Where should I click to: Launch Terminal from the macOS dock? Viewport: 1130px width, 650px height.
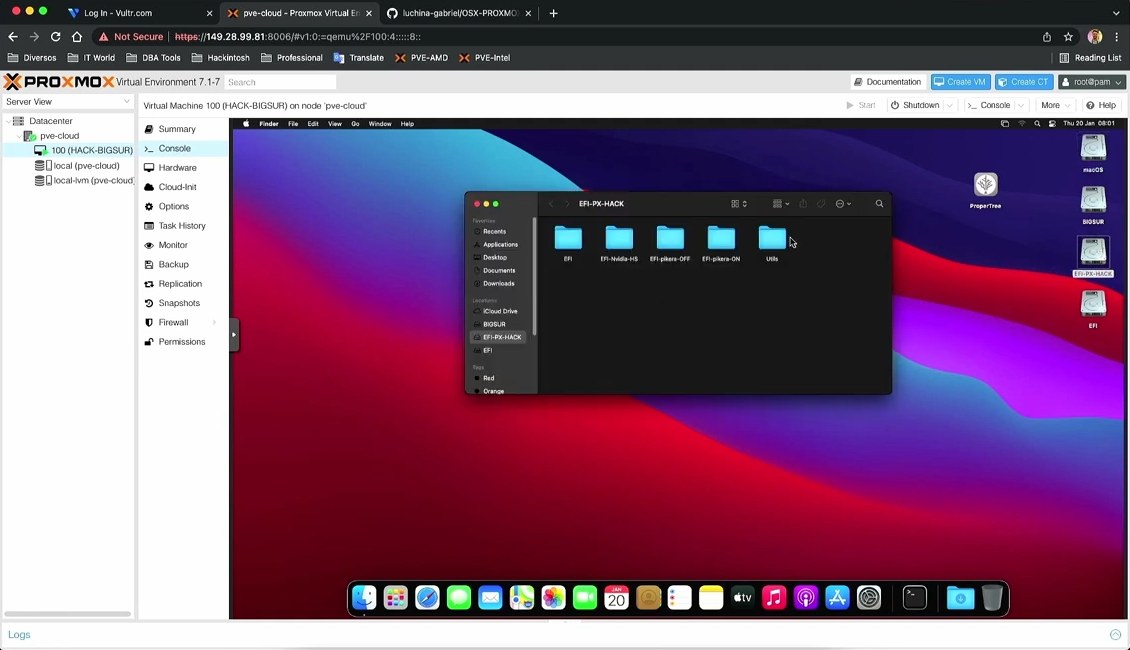[914, 597]
